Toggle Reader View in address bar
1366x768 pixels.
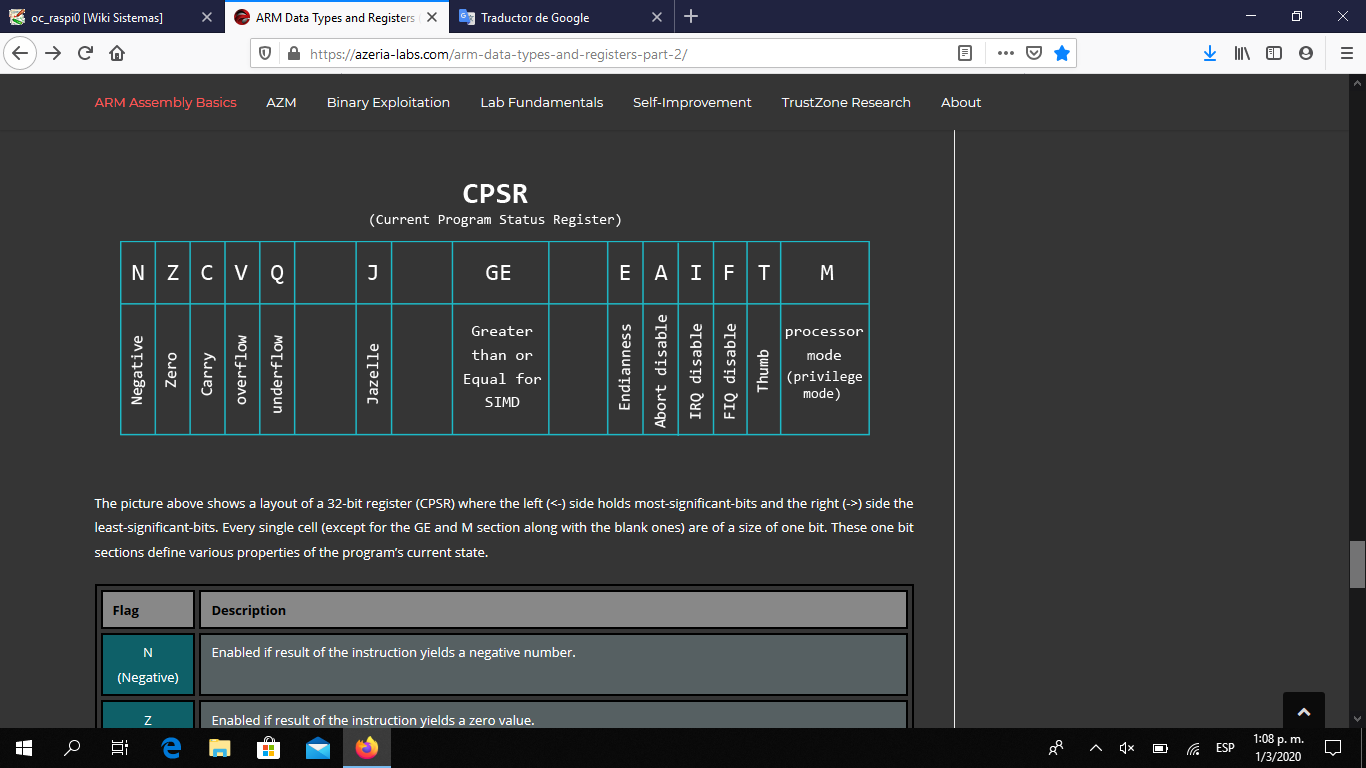tap(965, 54)
